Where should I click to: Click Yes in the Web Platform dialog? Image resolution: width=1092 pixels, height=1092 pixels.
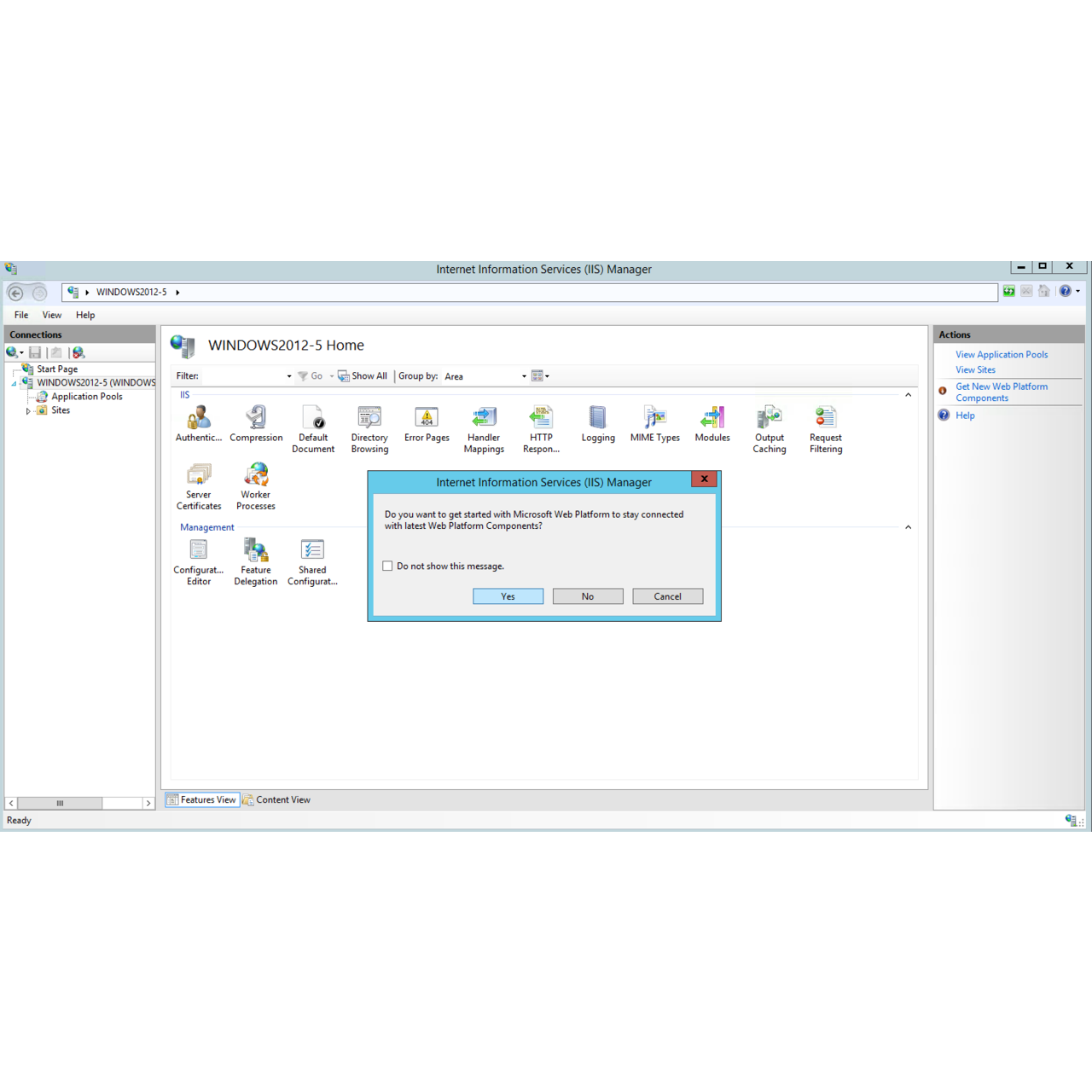tap(508, 595)
